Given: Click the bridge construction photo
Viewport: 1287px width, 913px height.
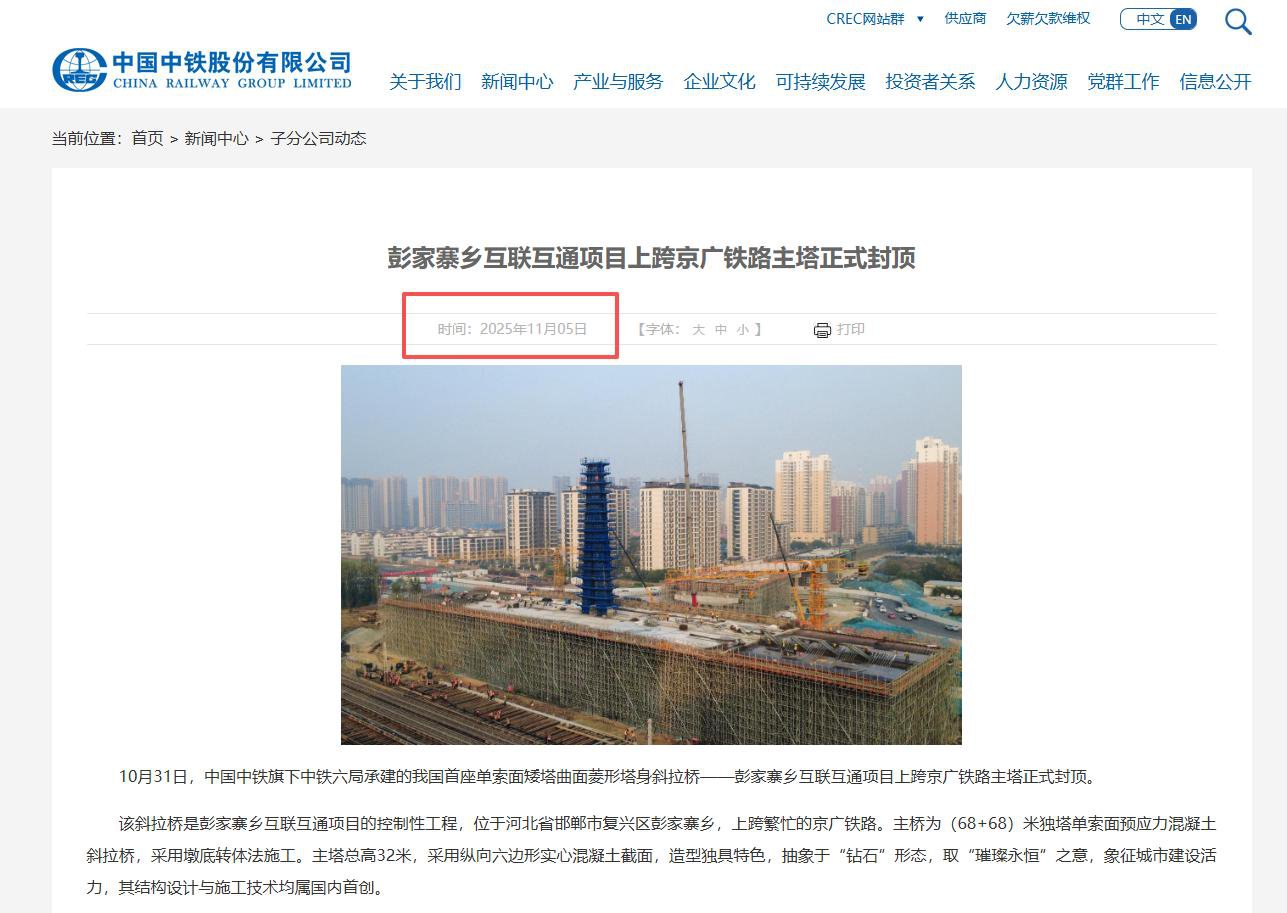Looking at the screenshot, I should point(651,555).
